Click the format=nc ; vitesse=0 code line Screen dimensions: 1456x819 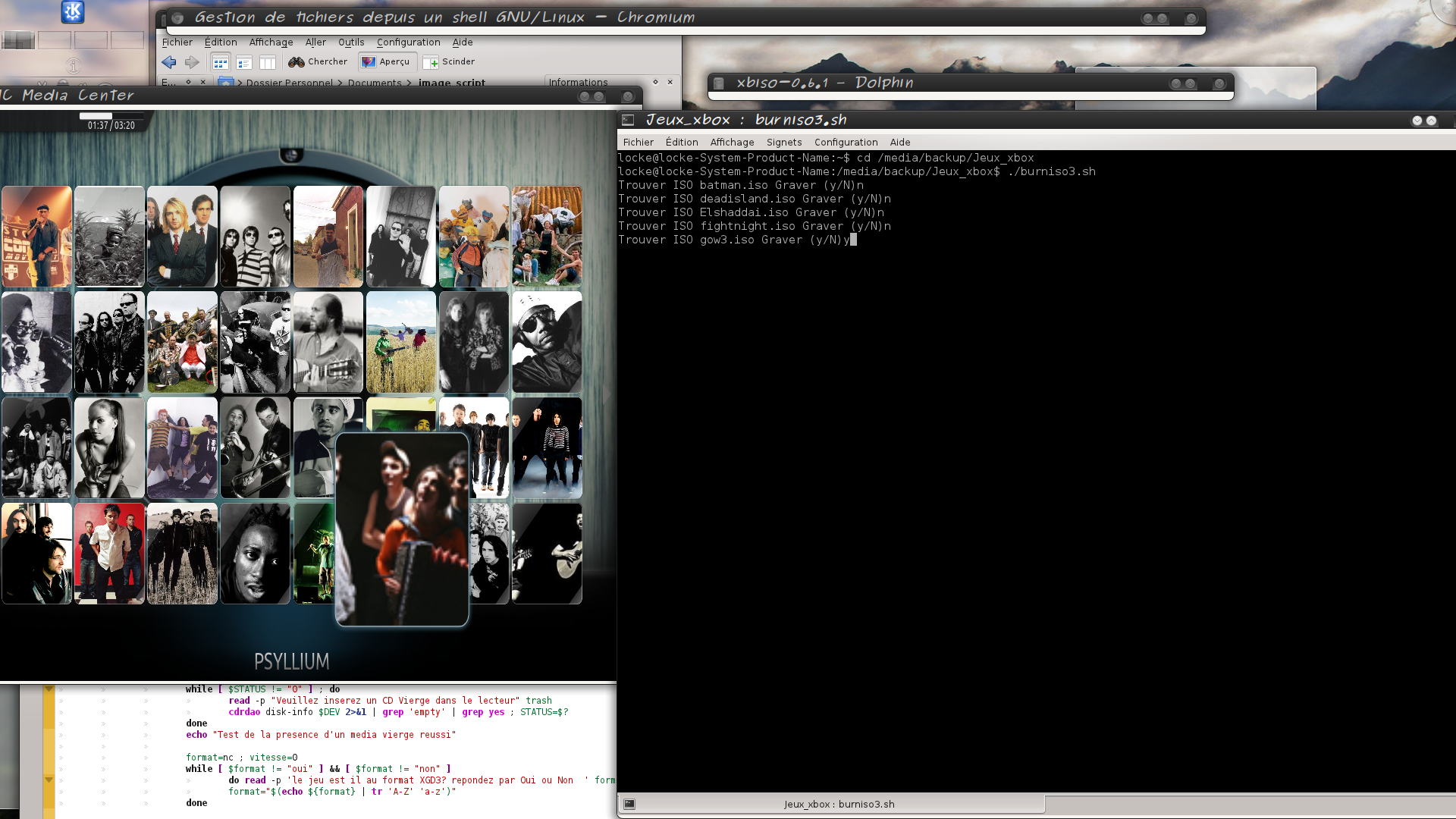[x=242, y=758]
